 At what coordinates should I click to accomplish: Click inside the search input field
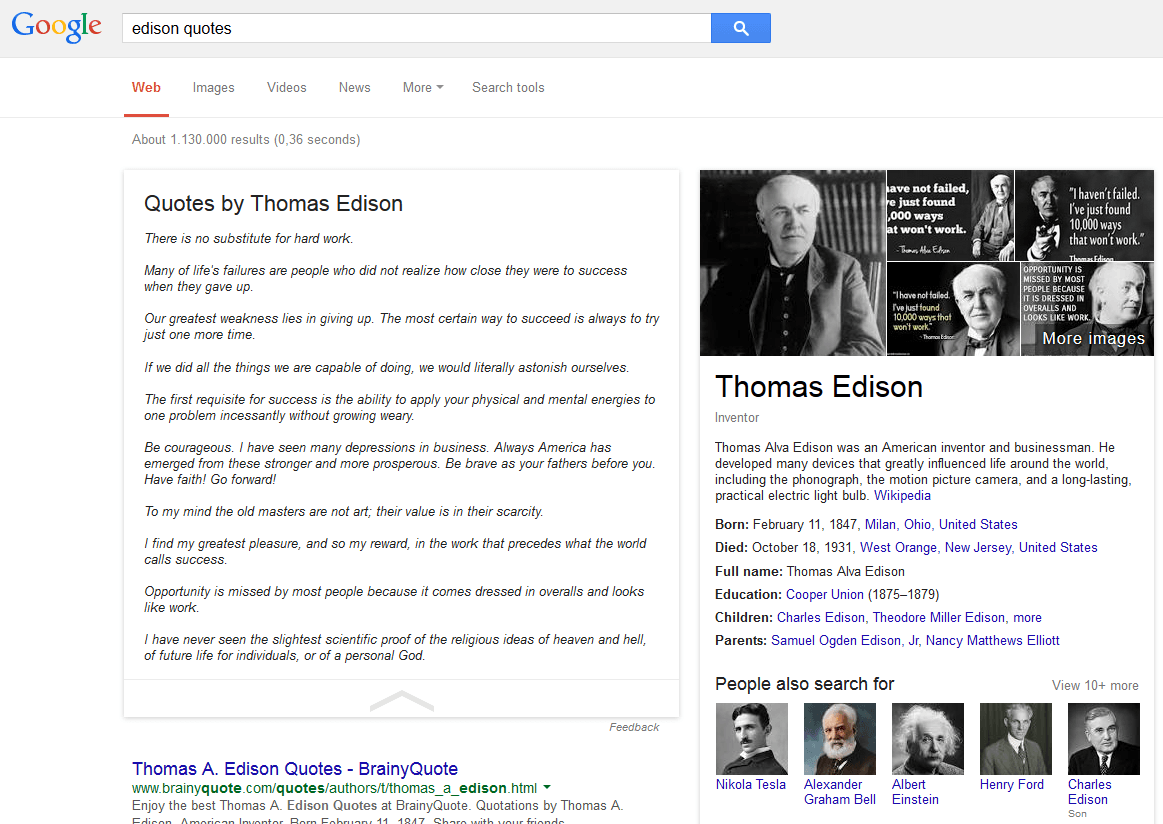pos(400,27)
